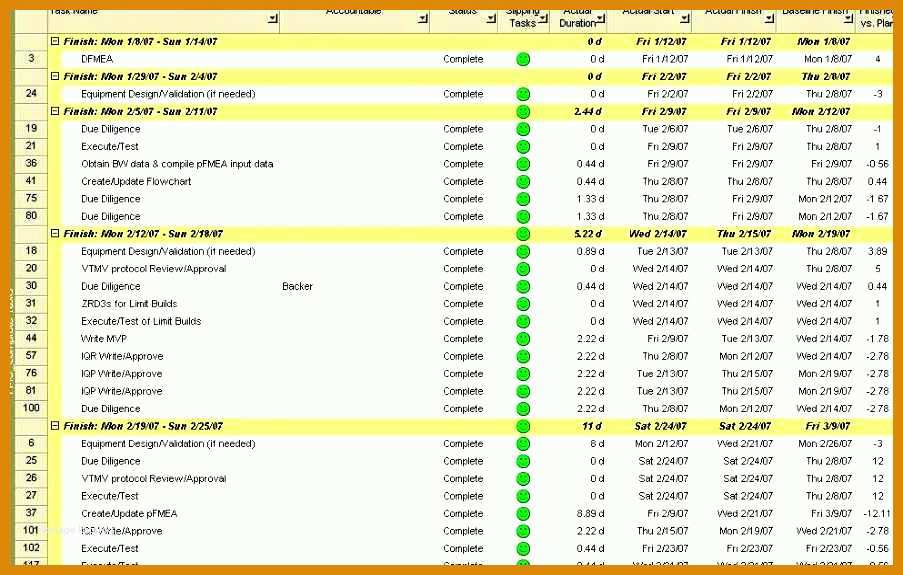The width and height of the screenshot is (903, 575).
Task: Click the smiley for Create/Update pFMEA
Action: pyautogui.click(x=523, y=513)
